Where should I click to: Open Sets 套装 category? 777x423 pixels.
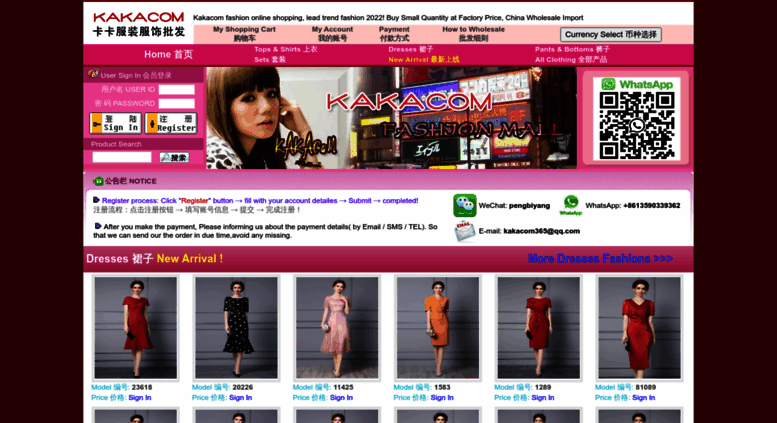270,59
